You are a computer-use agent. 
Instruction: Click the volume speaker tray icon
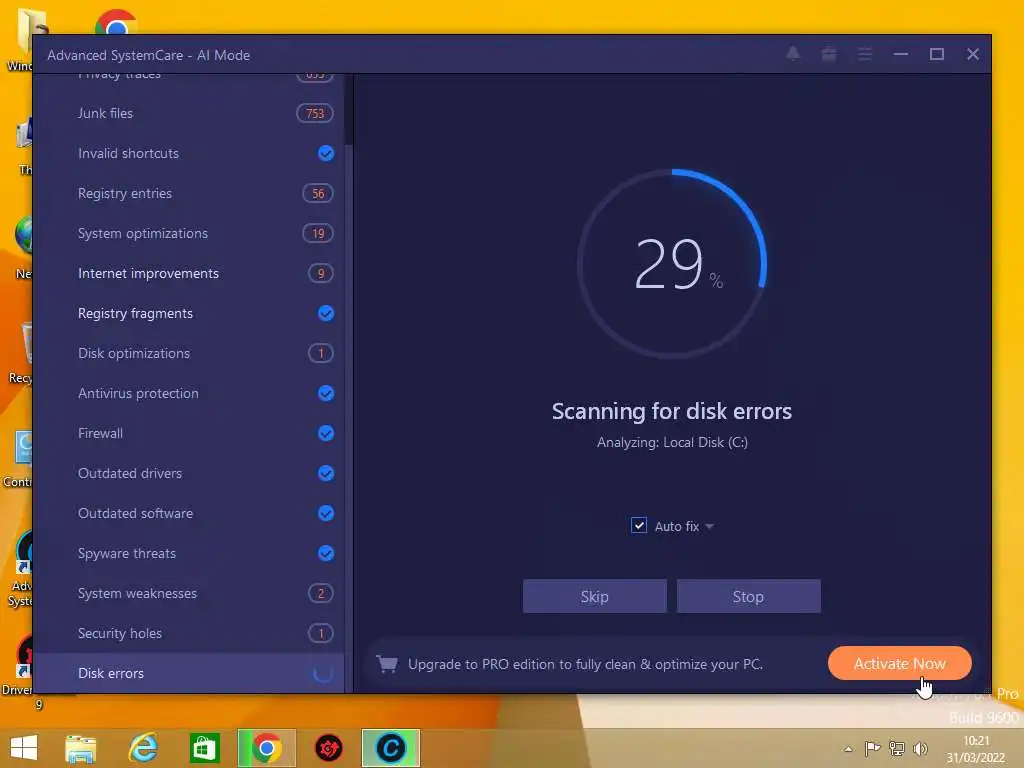click(x=921, y=748)
